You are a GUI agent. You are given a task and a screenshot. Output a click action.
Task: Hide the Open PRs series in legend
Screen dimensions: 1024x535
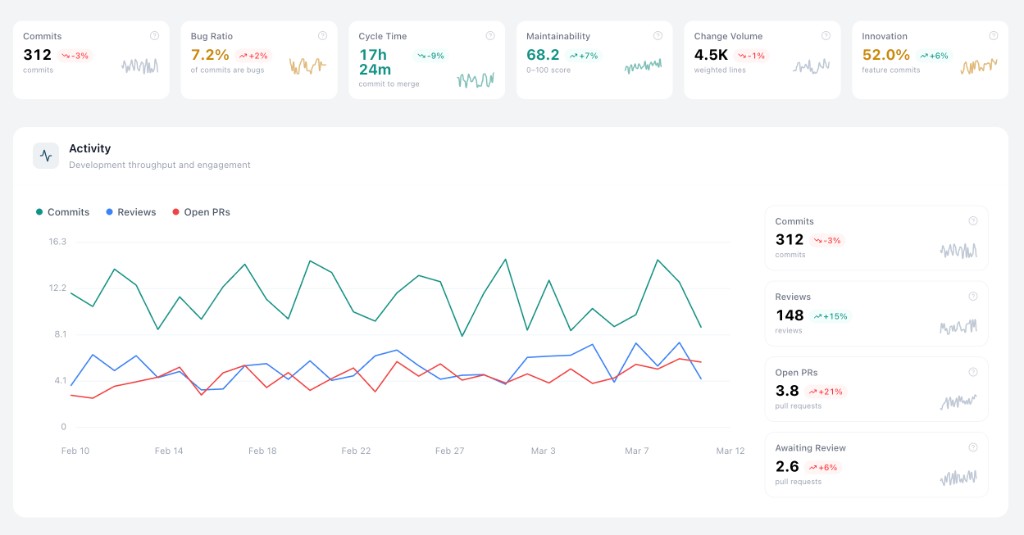tap(201, 212)
